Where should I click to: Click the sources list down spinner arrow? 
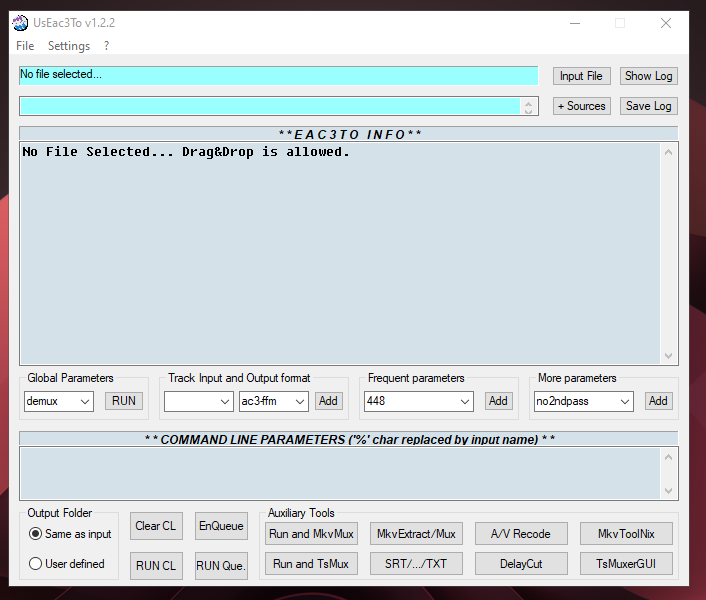(528, 110)
